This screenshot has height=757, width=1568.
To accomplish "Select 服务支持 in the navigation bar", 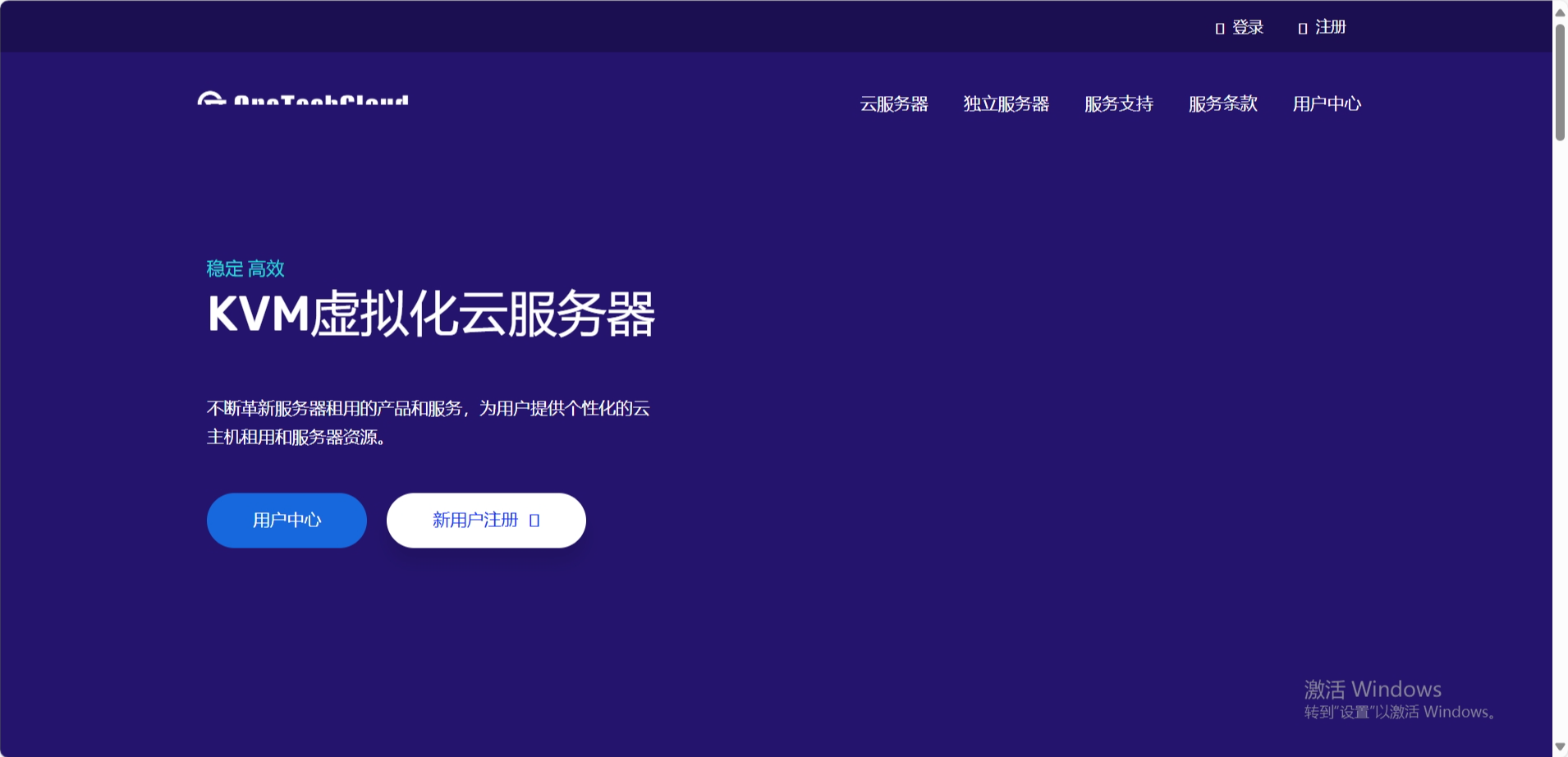I will point(1118,103).
